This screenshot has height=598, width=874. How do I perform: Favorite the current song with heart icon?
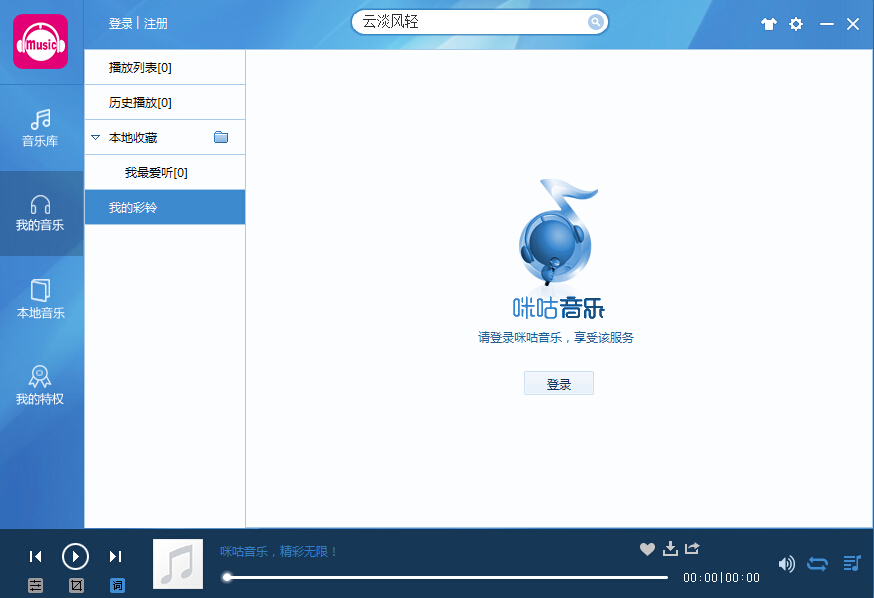pos(647,548)
